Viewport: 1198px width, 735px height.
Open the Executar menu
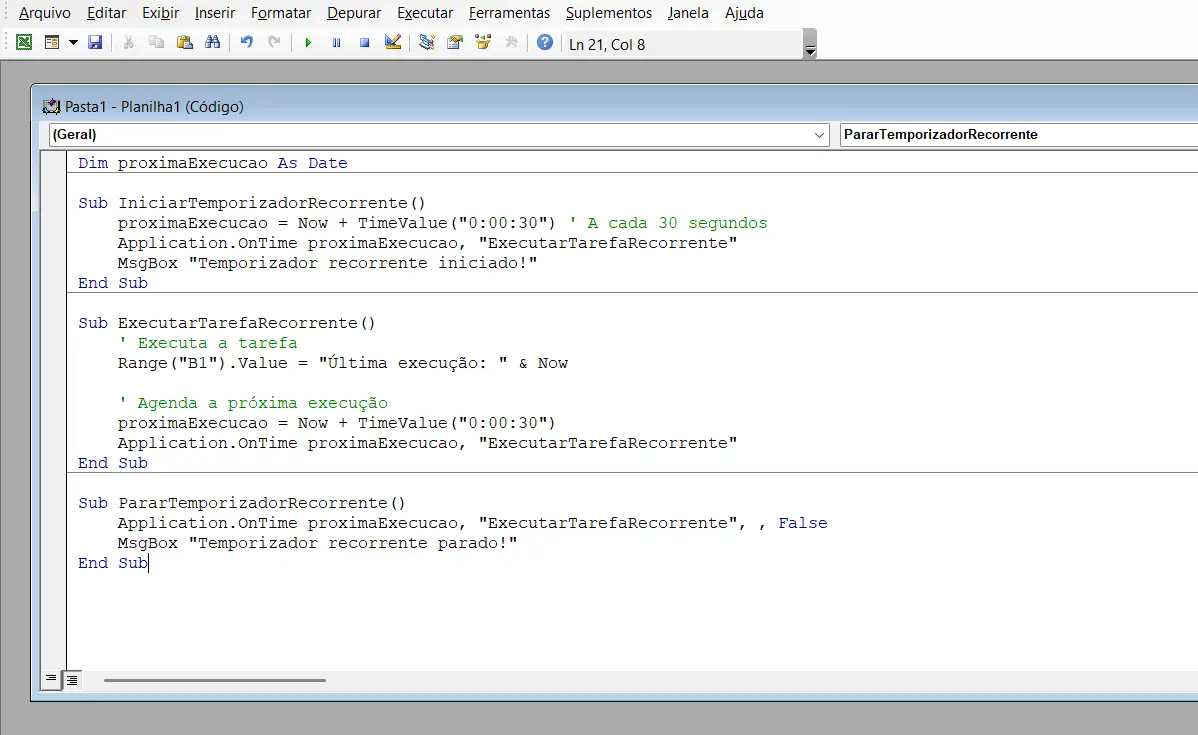coord(425,13)
